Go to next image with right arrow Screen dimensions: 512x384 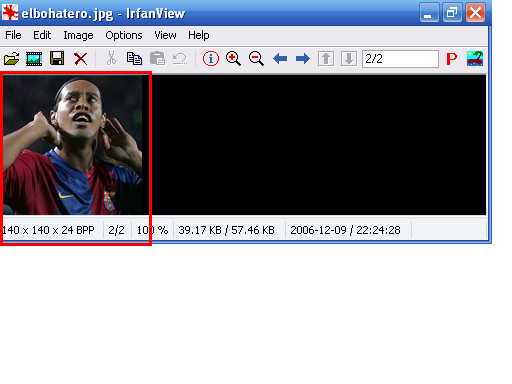pyautogui.click(x=303, y=59)
